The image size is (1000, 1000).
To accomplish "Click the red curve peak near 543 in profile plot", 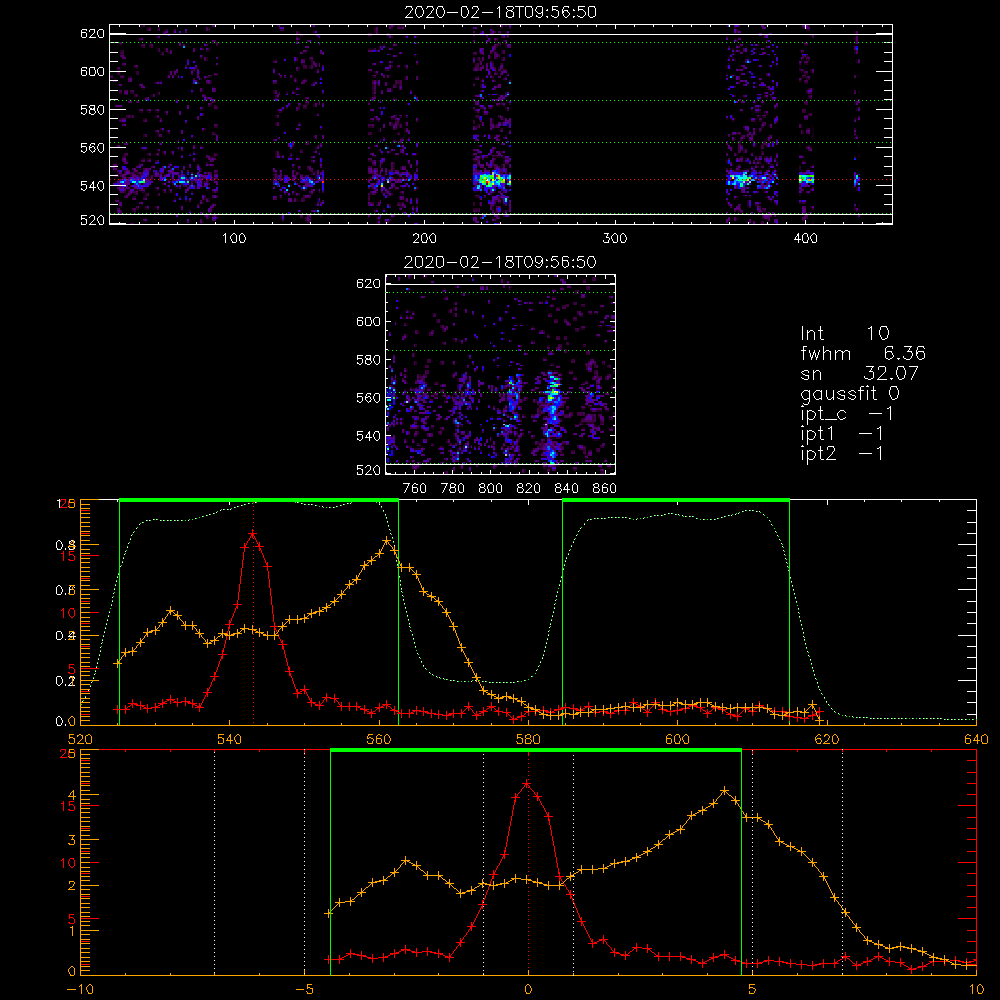I will [253, 533].
